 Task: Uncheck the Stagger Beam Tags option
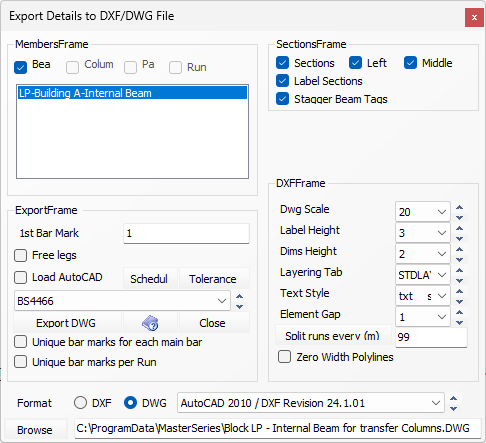[282, 99]
